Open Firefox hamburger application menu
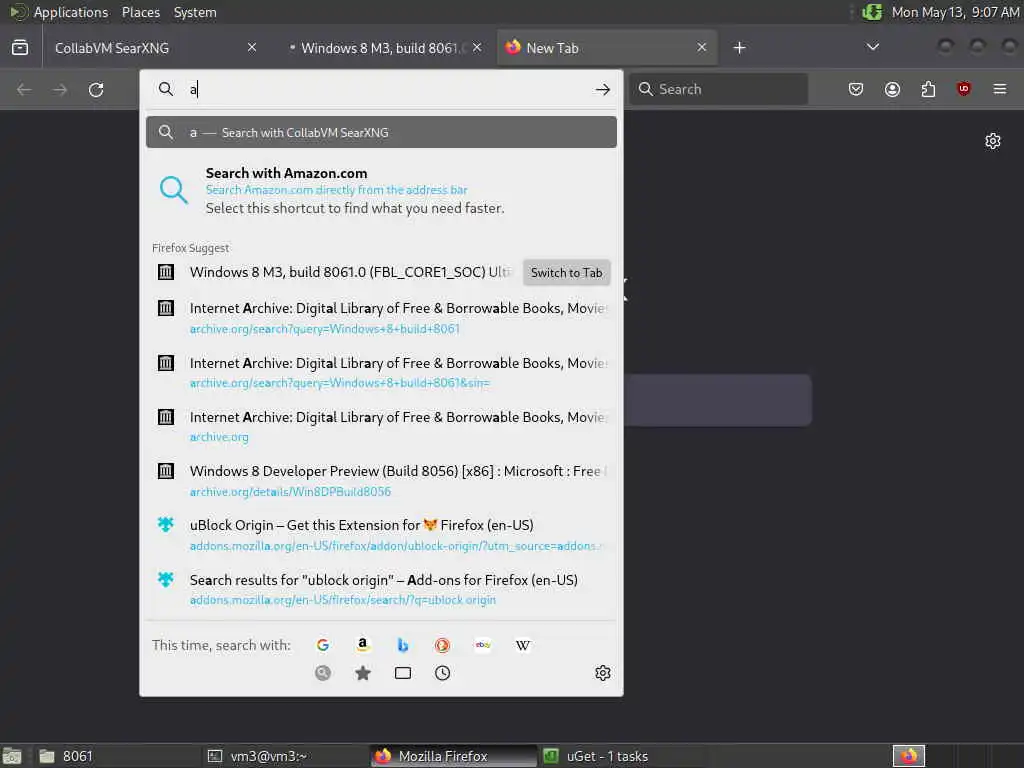Viewport: 1024px width, 768px height. coord(999,89)
